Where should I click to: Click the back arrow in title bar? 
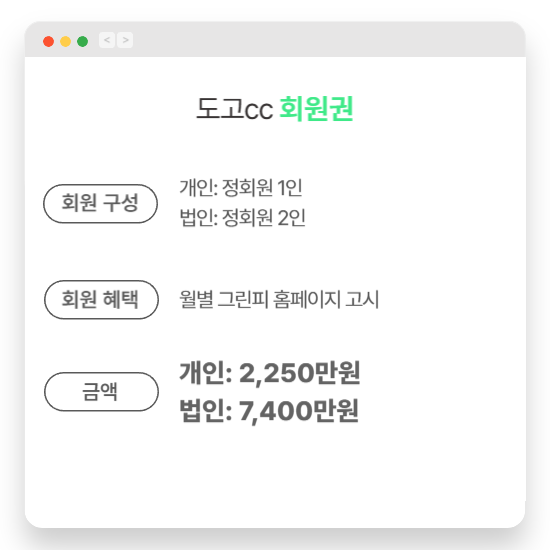coord(107,40)
